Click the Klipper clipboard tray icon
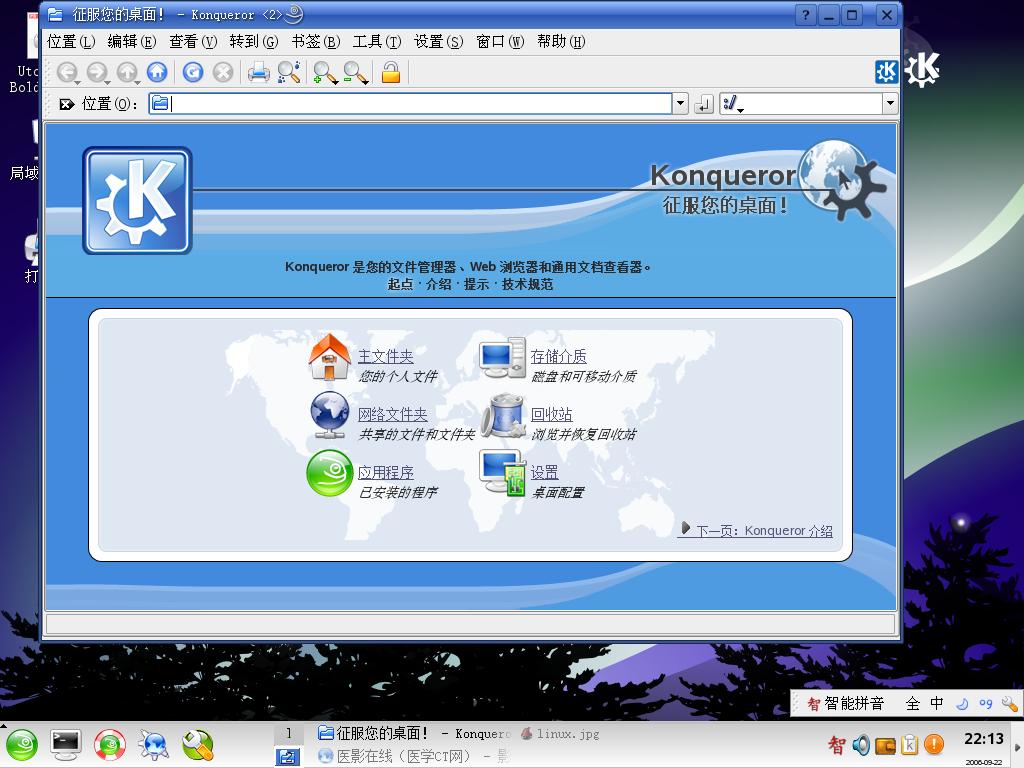The height and width of the screenshot is (768, 1024). click(910, 744)
